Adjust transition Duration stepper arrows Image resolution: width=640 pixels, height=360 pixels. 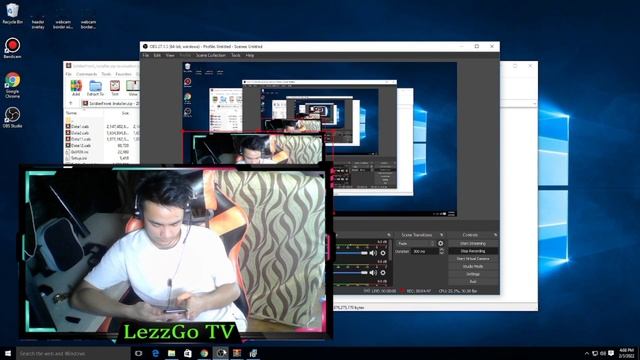tap(441, 251)
